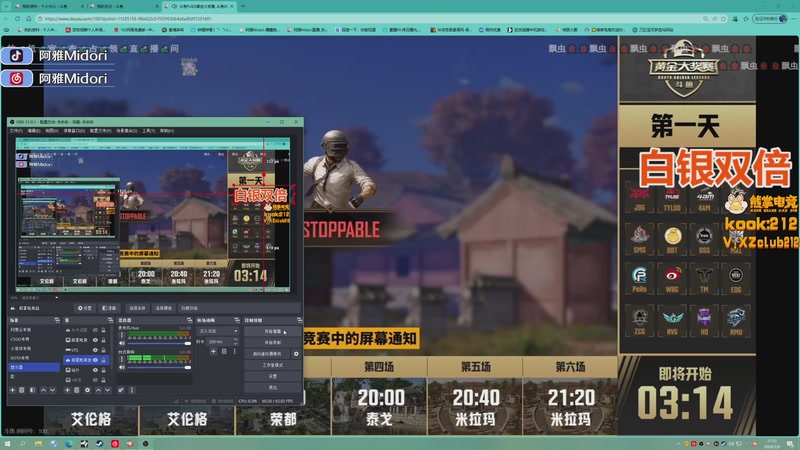Toggle lock on highlighted source row

pyautogui.click(x=104, y=360)
